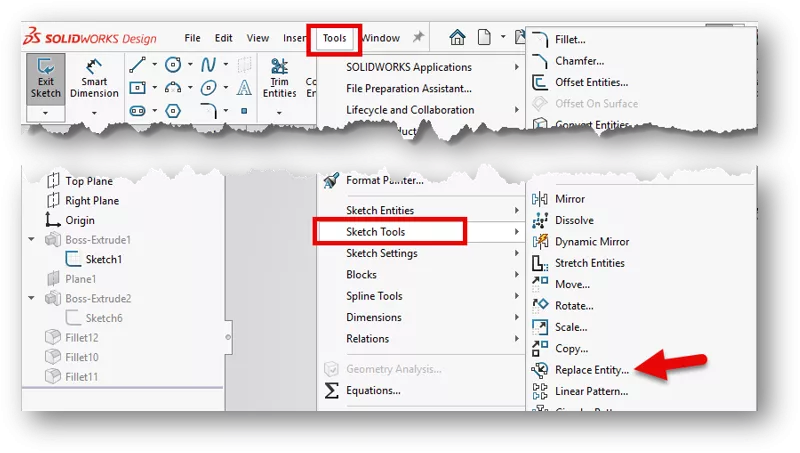The width and height of the screenshot is (800, 453).
Task: Choose Fillet... in sketch tools submenu
Action: pos(570,39)
